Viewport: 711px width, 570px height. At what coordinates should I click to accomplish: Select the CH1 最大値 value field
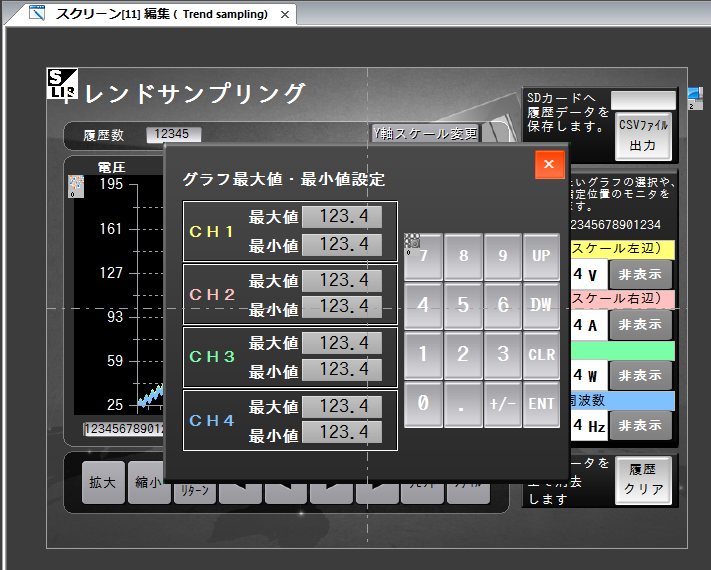pos(341,218)
